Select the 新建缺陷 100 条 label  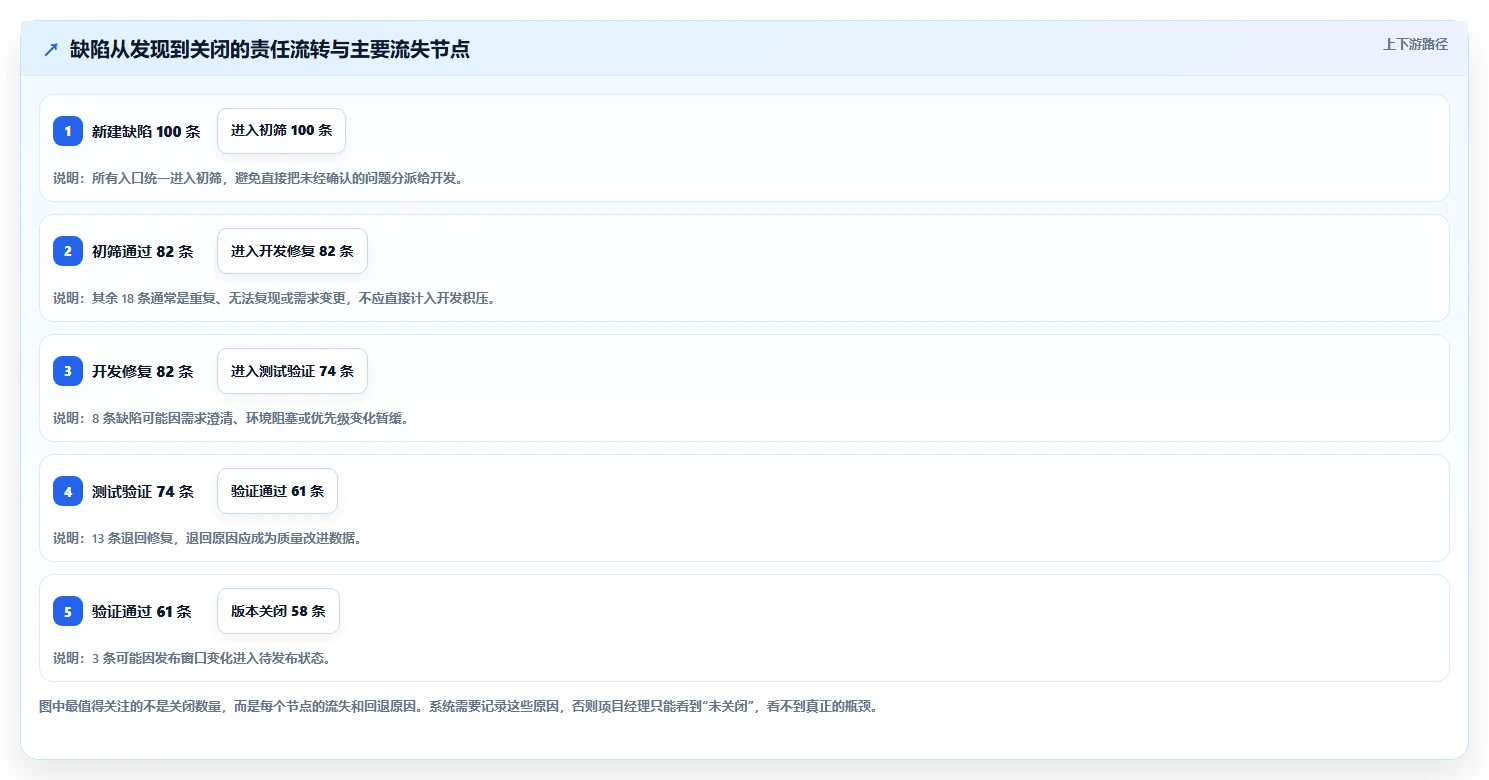pyautogui.click(x=146, y=131)
